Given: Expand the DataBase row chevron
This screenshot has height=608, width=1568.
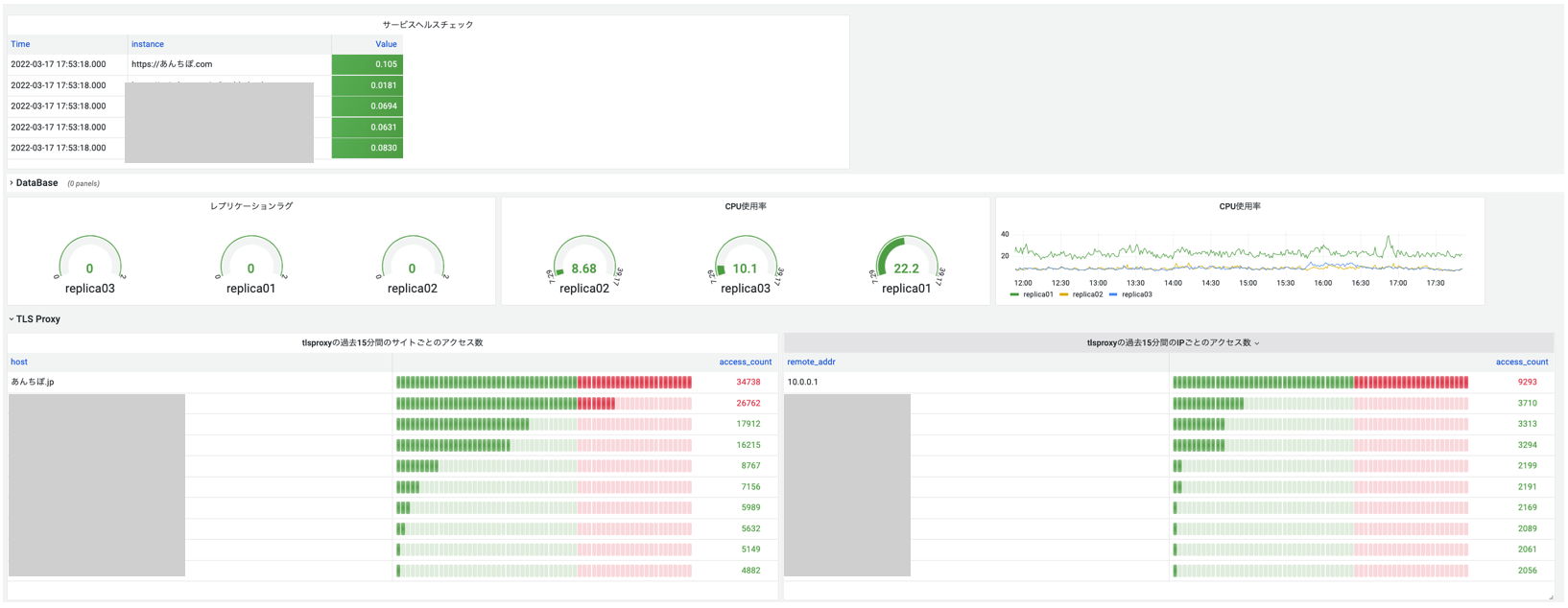Looking at the screenshot, I should pyautogui.click(x=12, y=183).
